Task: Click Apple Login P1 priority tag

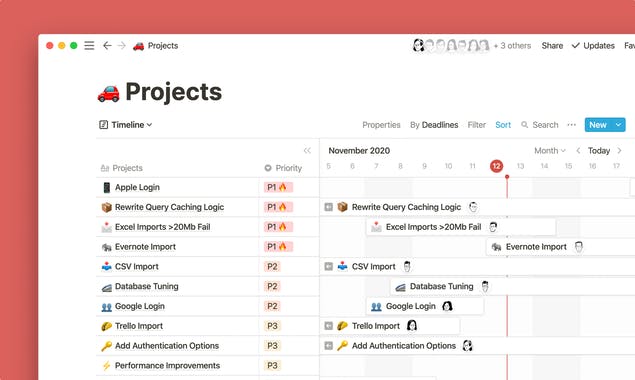Action: click(278, 187)
